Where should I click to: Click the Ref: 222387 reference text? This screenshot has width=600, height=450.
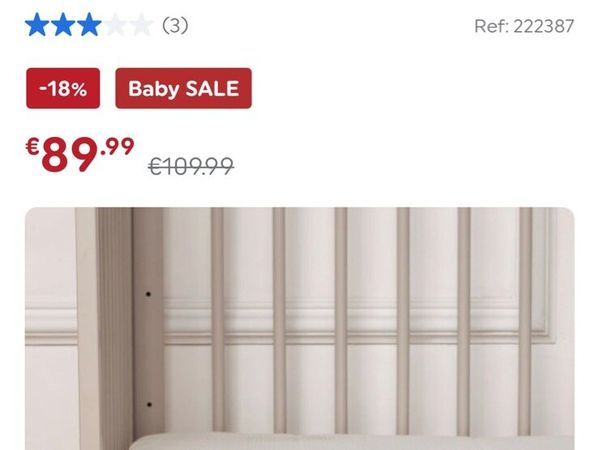(524, 26)
